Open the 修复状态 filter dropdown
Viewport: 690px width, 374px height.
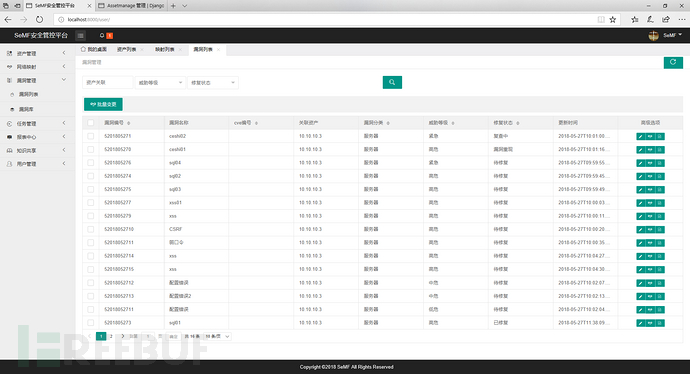(213, 83)
